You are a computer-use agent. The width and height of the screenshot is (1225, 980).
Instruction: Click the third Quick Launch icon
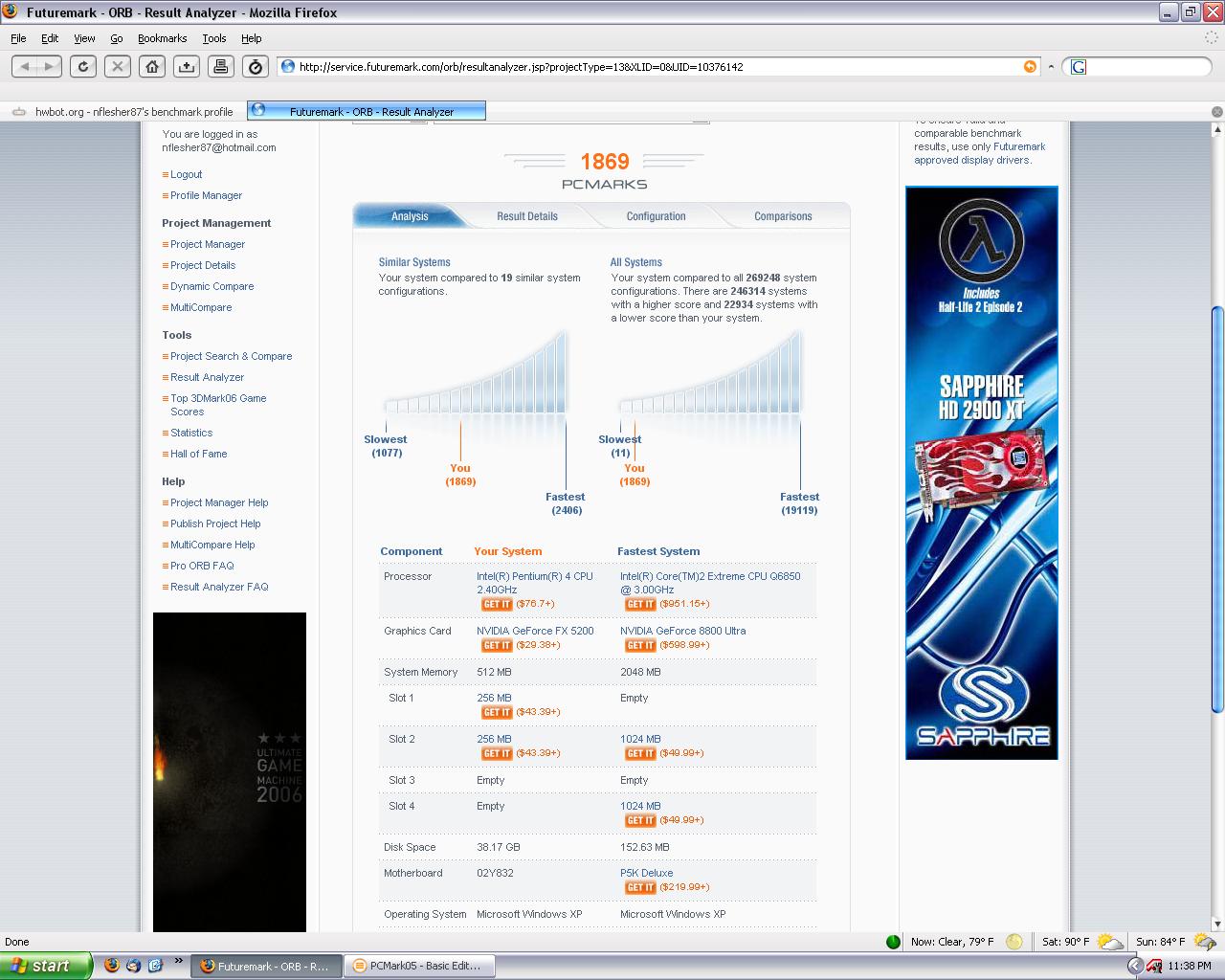[155, 965]
